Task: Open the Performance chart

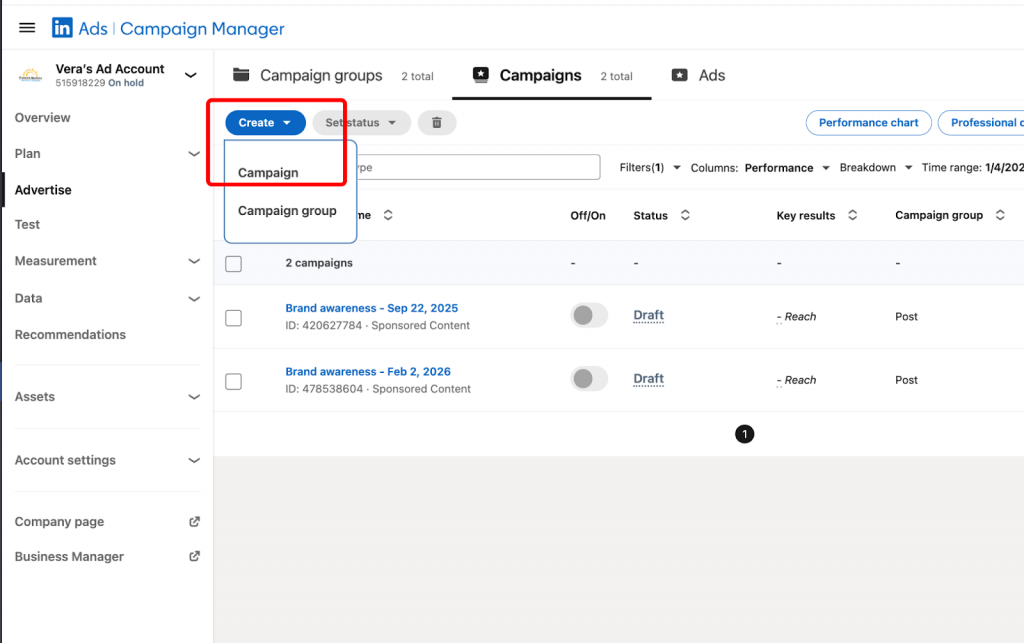Action: coord(868,122)
